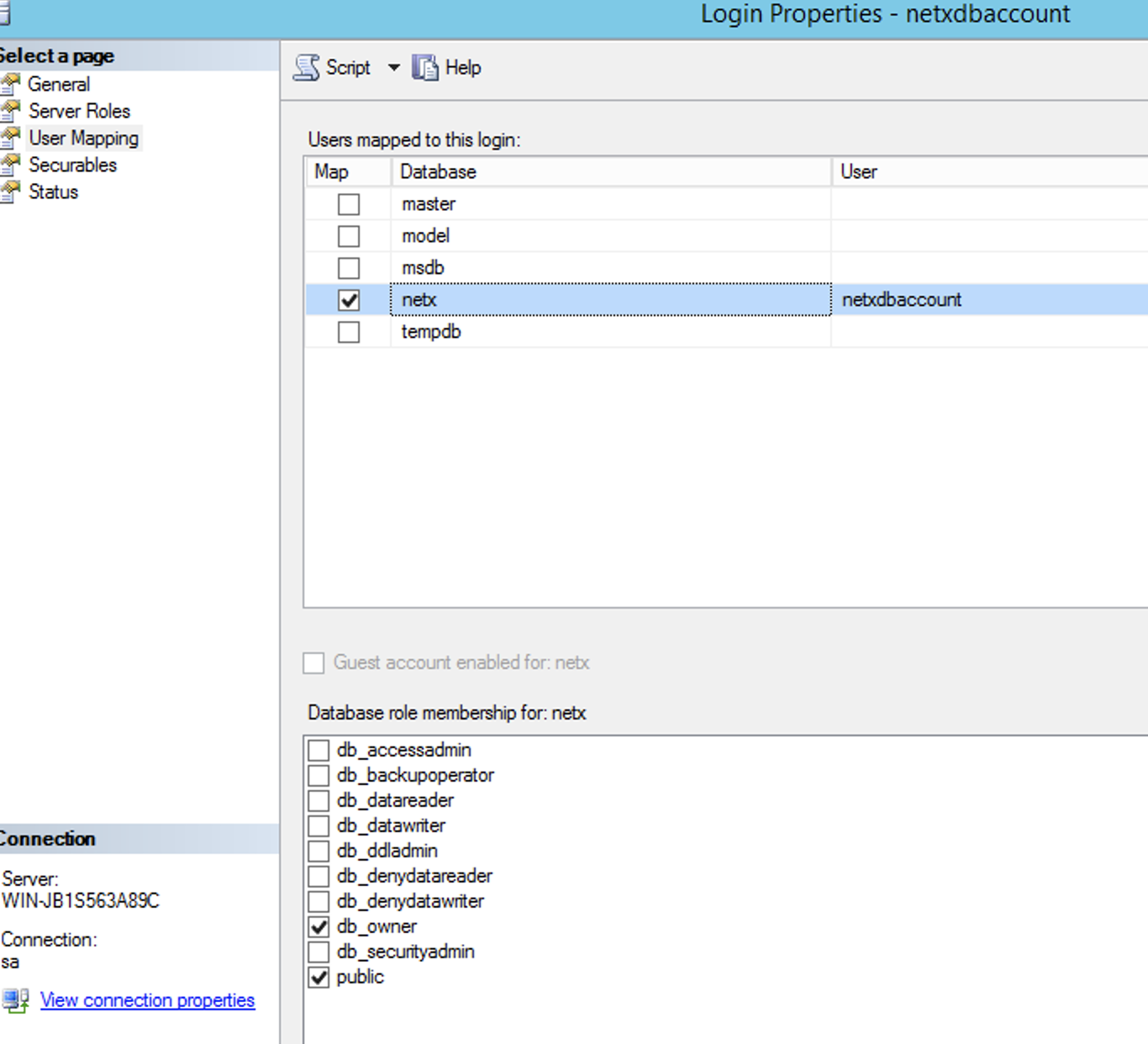Click the Help book icon
This screenshot has height=1044, width=1148.
coord(425,67)
